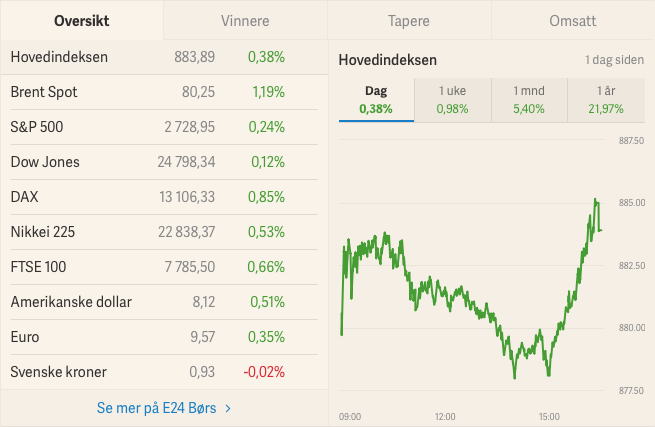Open the Oversikt tab

[82, 20]
